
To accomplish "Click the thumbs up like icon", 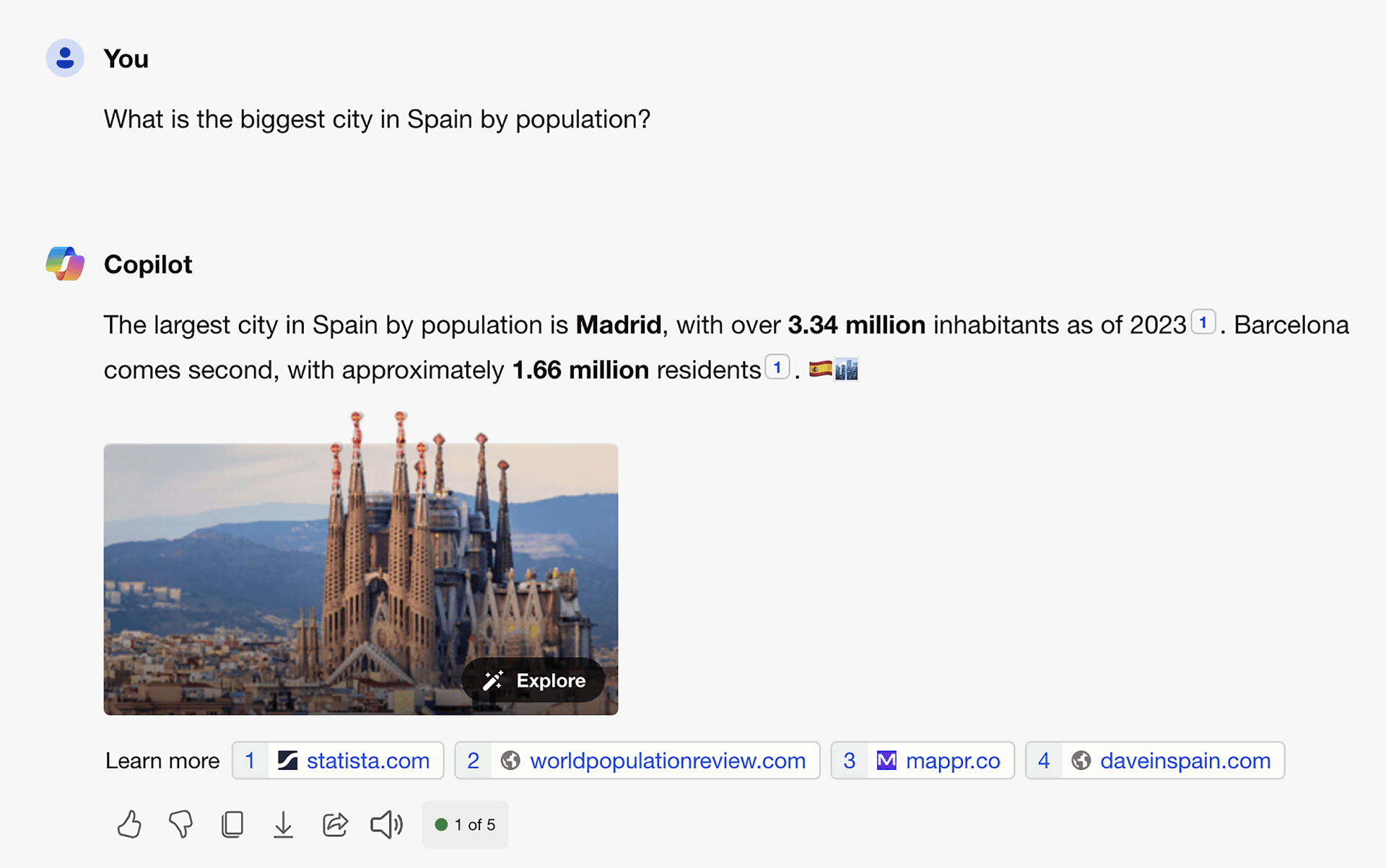I will pyautogui.click(x=129, y=824).
